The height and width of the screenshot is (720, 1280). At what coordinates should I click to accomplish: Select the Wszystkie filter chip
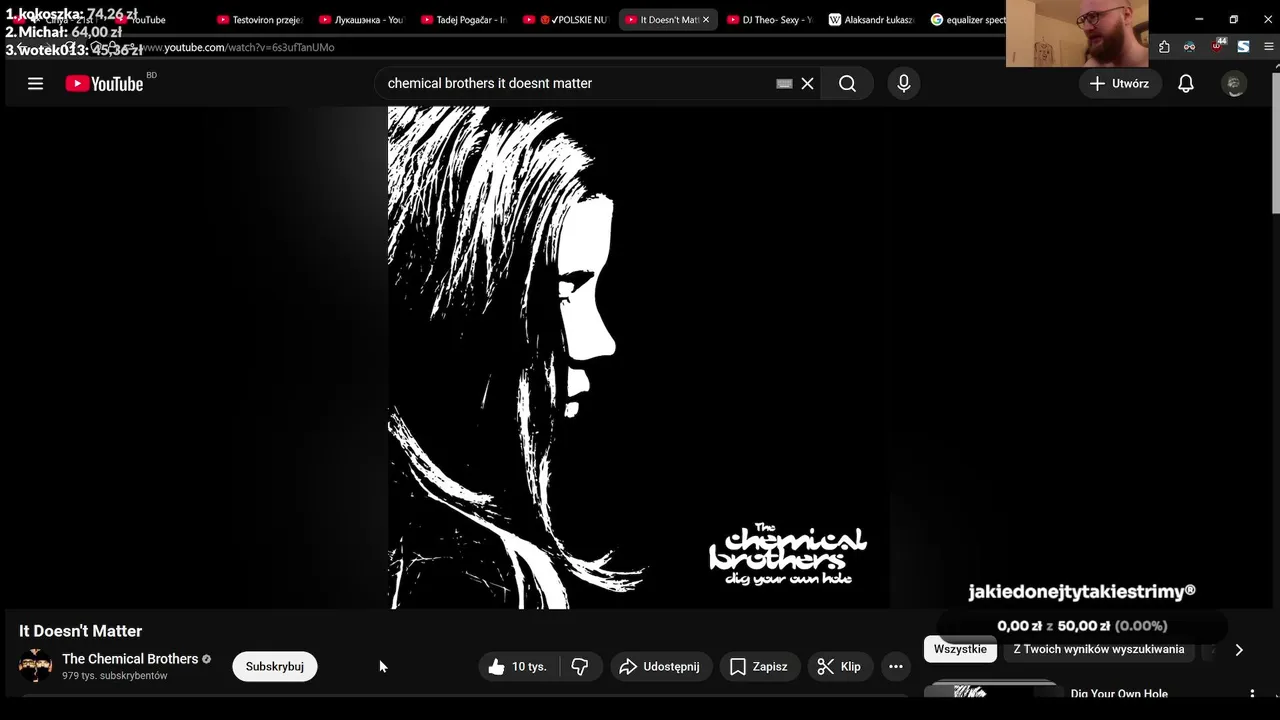coord(960,650)
